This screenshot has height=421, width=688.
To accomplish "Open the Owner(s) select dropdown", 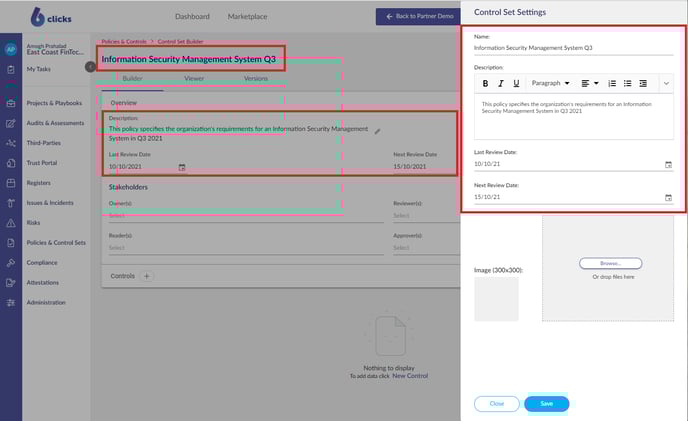I will [x=246, y=216].
